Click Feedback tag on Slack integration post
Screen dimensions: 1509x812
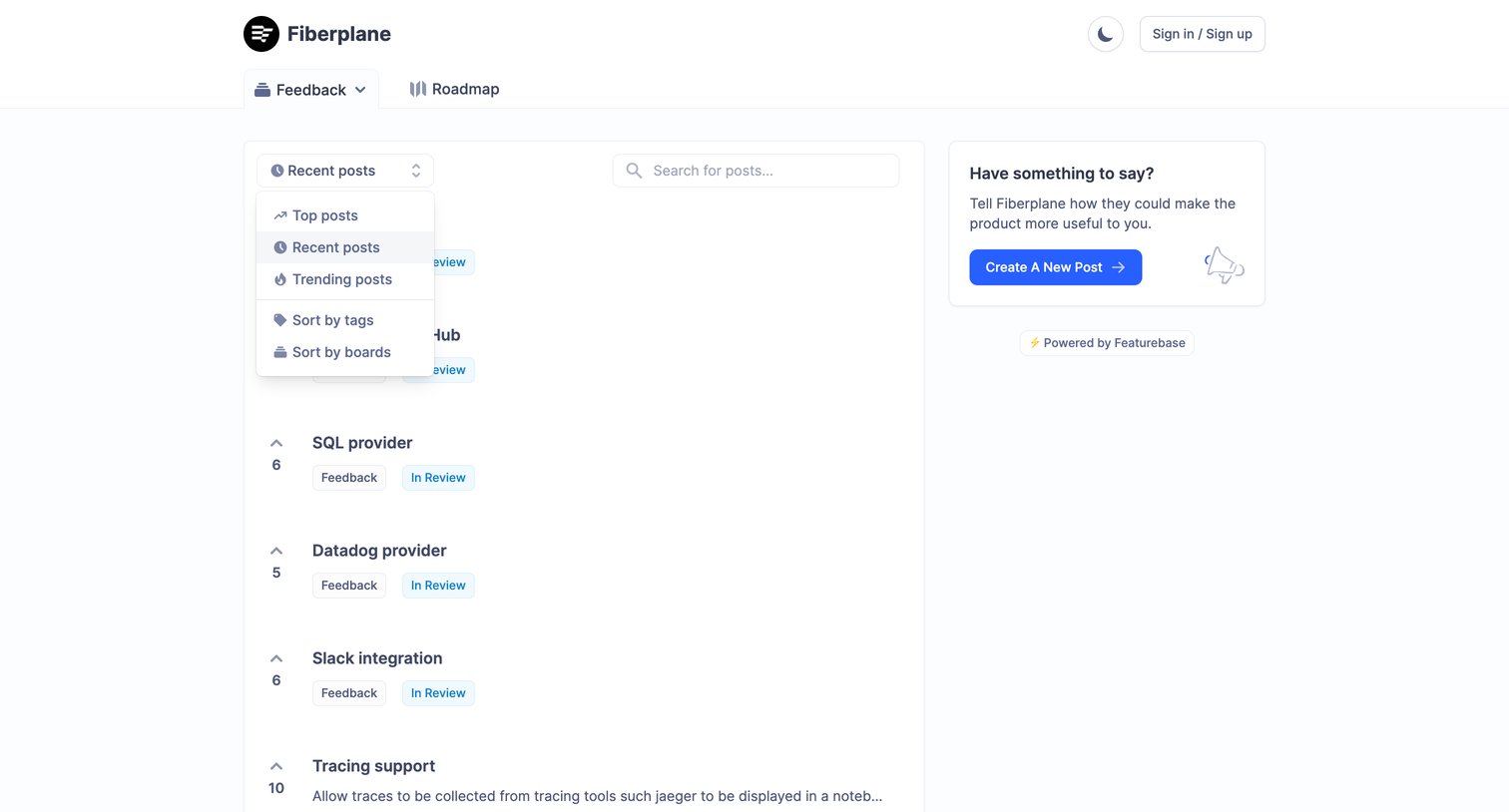[x=349, y=693]
